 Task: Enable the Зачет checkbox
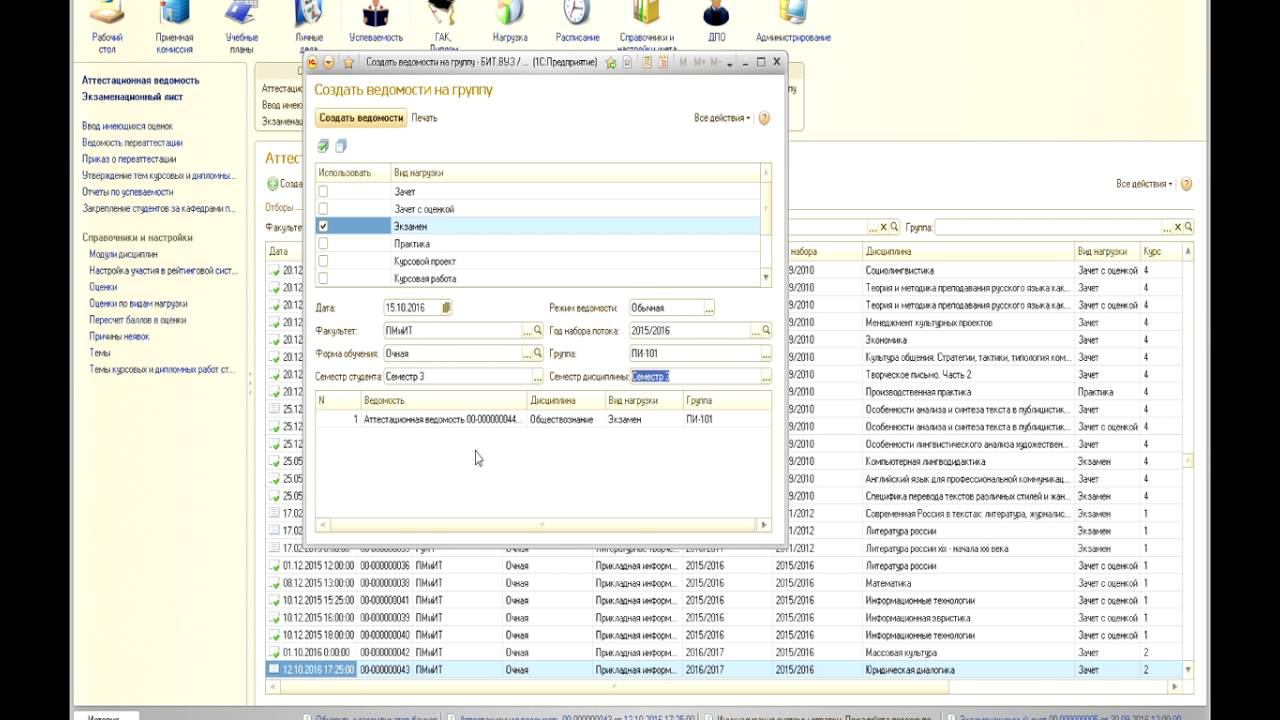point(323,191)
